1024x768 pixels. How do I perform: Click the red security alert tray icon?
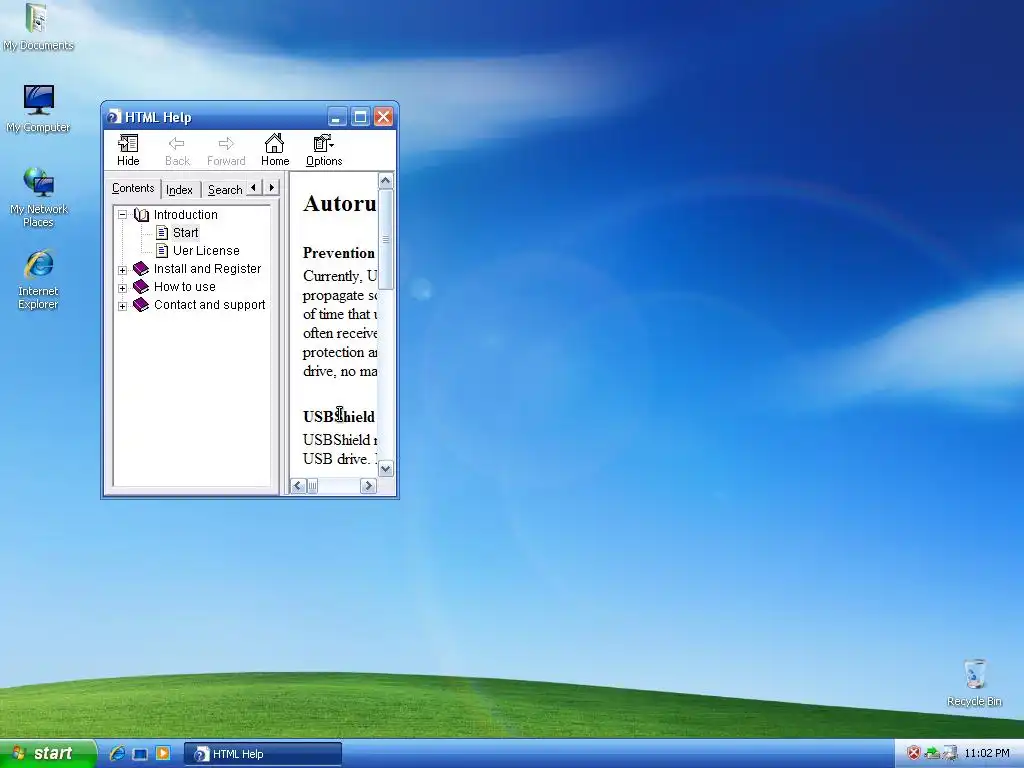(x=914, y=753)
